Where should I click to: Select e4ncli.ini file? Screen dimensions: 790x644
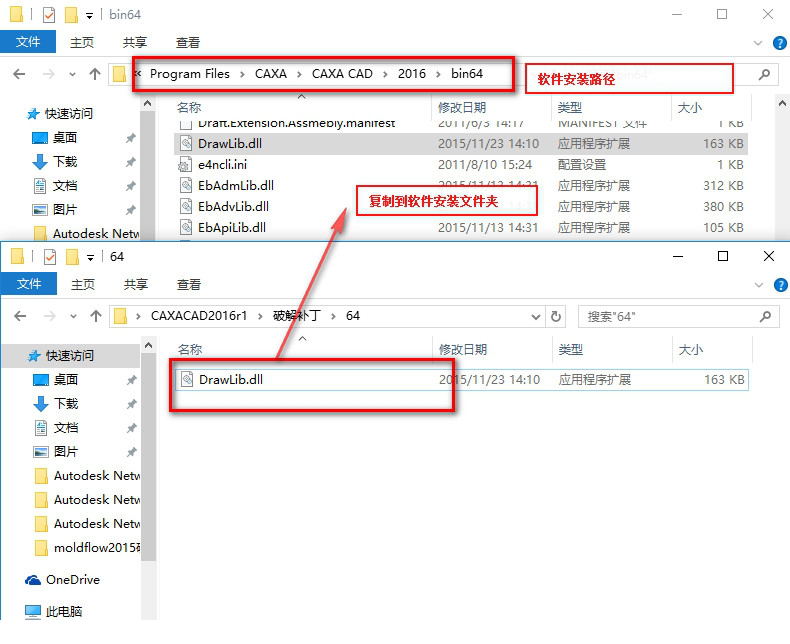[x=460, y=165]
